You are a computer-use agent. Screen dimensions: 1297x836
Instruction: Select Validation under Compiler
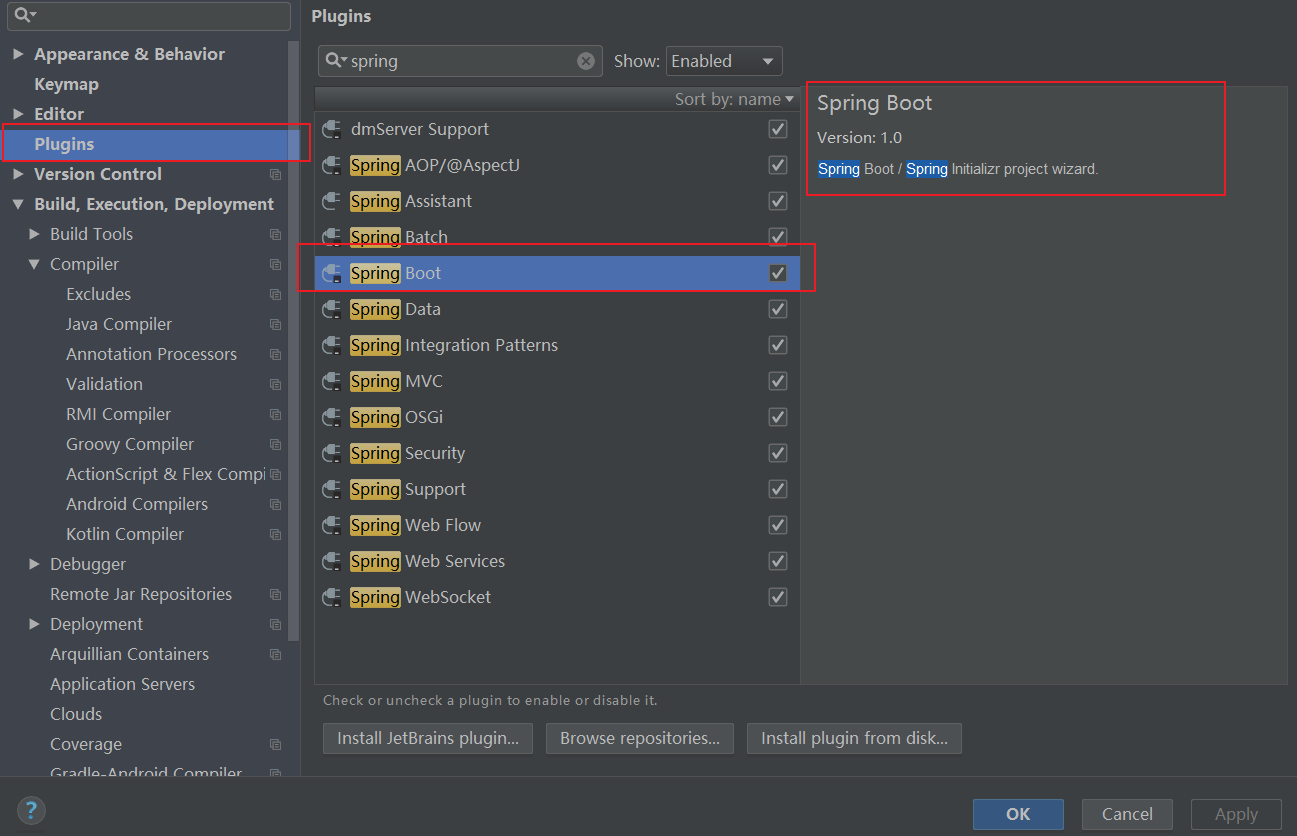(x=104, y=384)
